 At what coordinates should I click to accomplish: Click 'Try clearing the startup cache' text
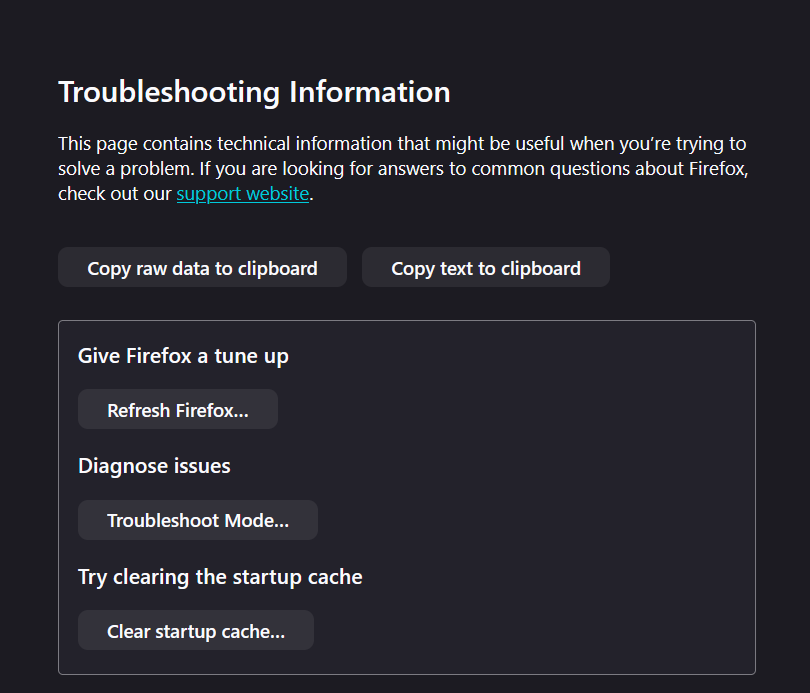[x=220, y=577]
